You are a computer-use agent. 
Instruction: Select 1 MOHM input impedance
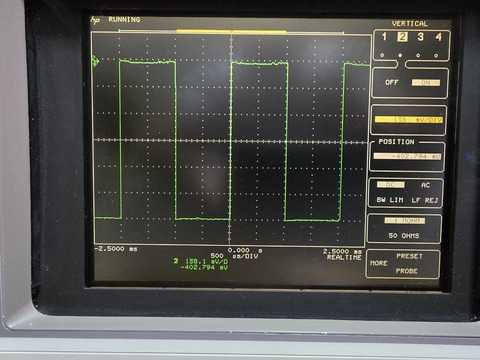pos(405,221)
